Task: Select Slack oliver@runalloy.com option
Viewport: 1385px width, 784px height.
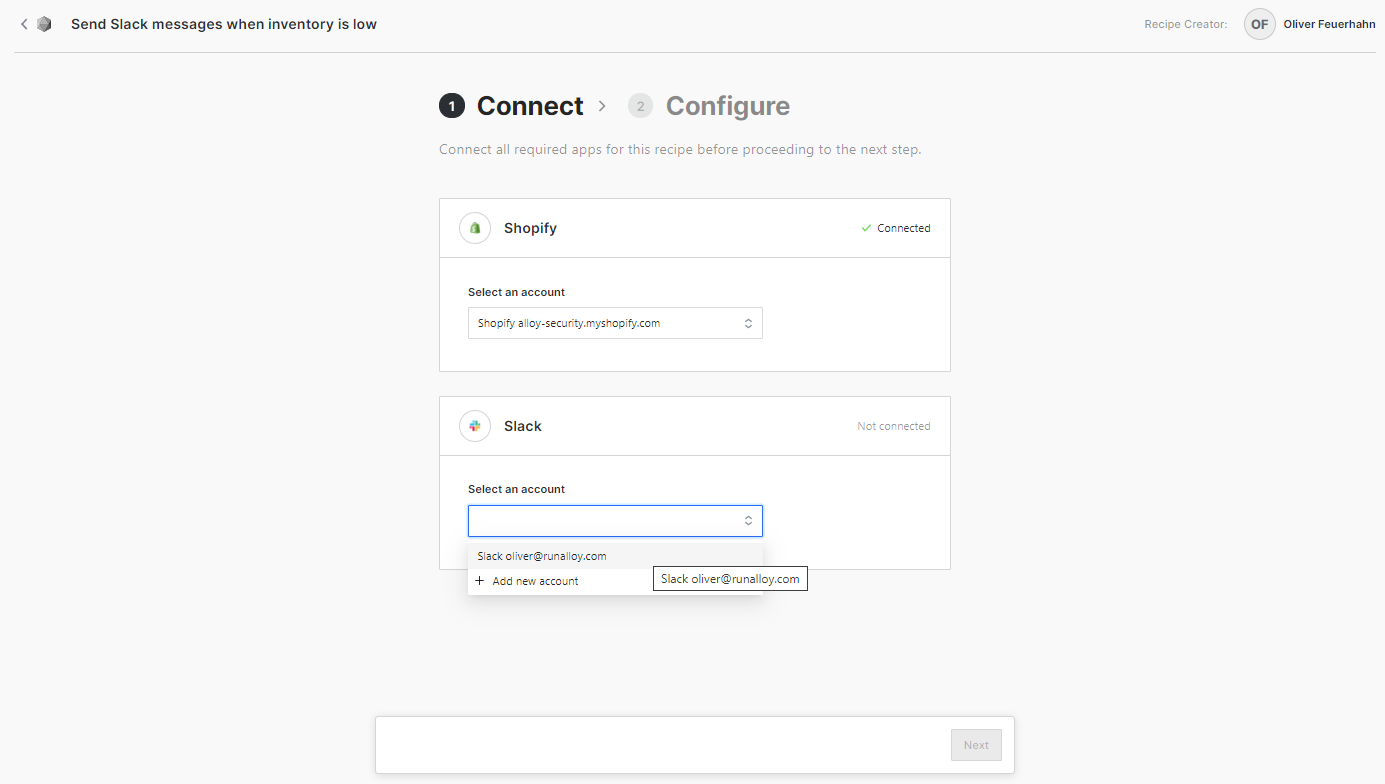Action: click(x=615, y=556)
